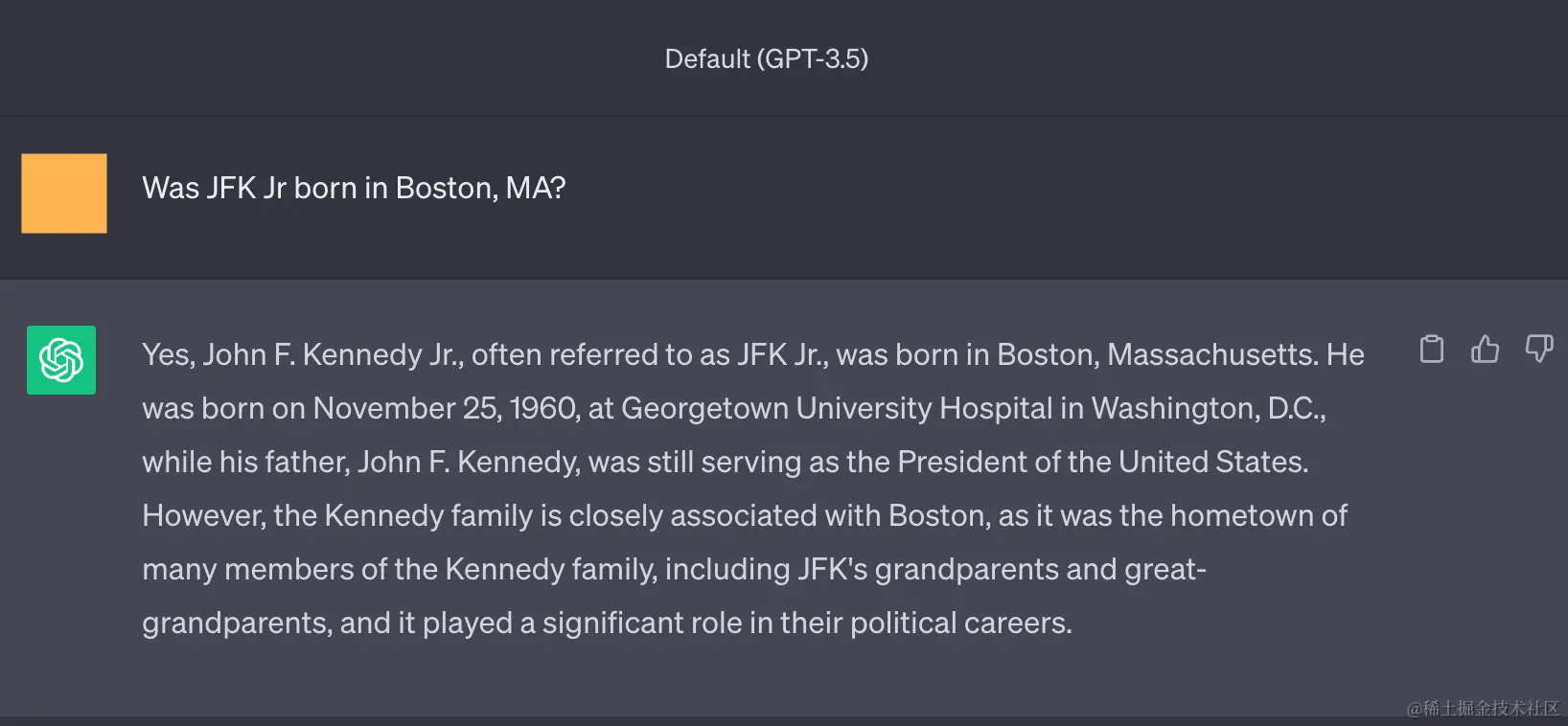Click the question "Was JFK Jr born in Boston, MA?"
This screenshot has width=1568, height=726.
[354, 188]
